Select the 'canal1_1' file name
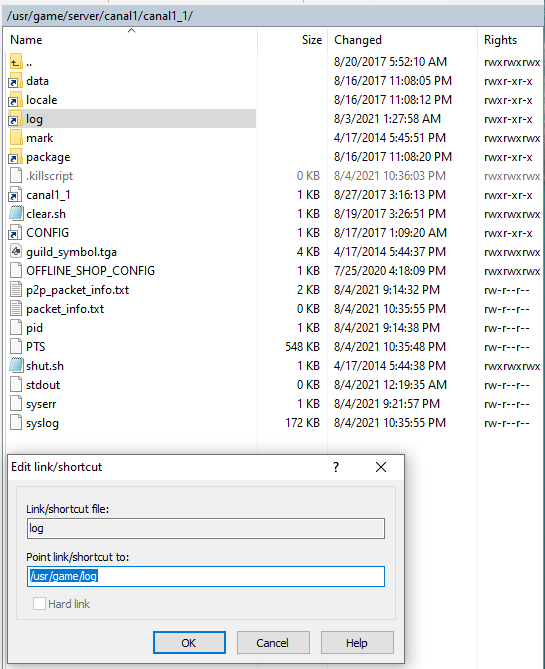The width and height of the screenshot is (545, 669). [48, 195]
